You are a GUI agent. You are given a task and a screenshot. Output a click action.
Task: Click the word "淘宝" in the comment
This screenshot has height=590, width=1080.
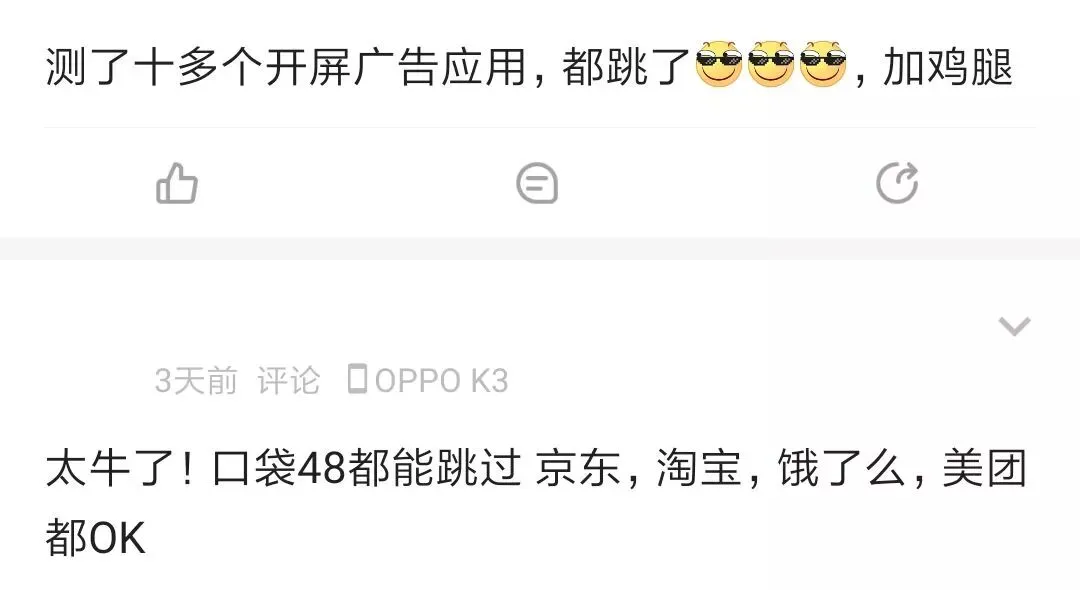coord(698,468)
